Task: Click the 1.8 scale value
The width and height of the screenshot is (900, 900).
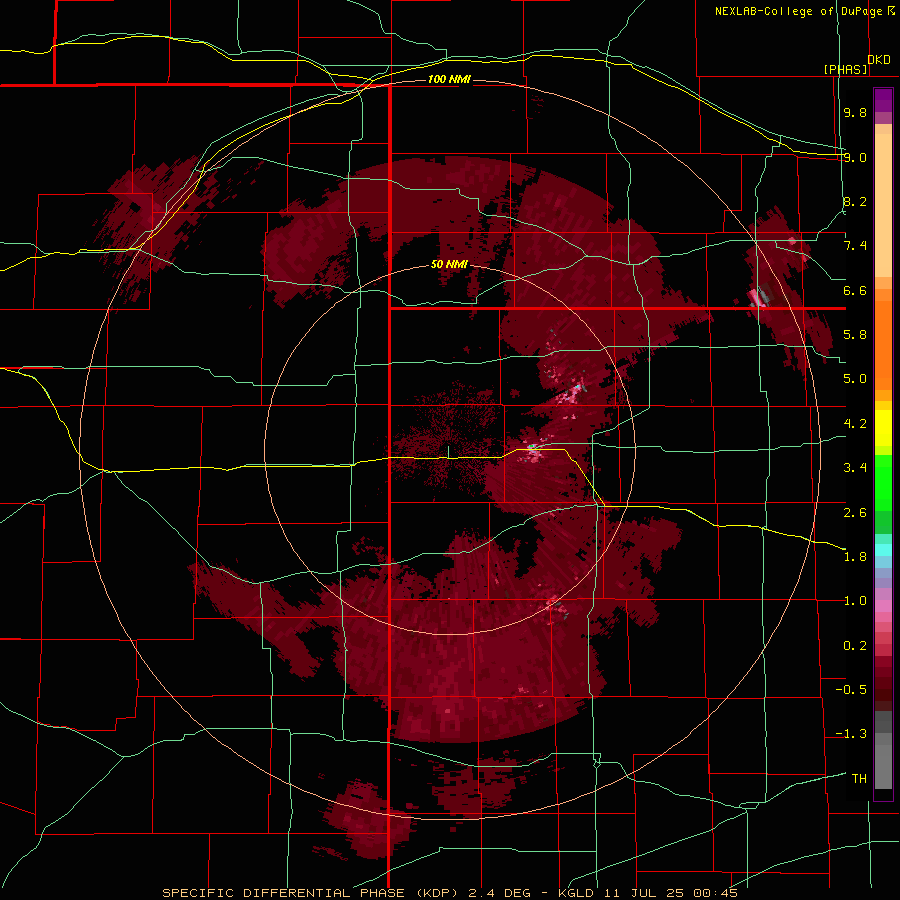Action: 855,557
